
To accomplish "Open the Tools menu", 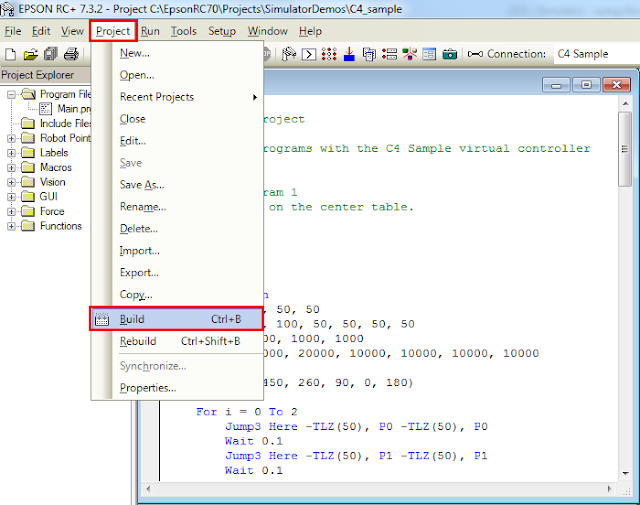I will pyautogui.click(x=183, y=31).
